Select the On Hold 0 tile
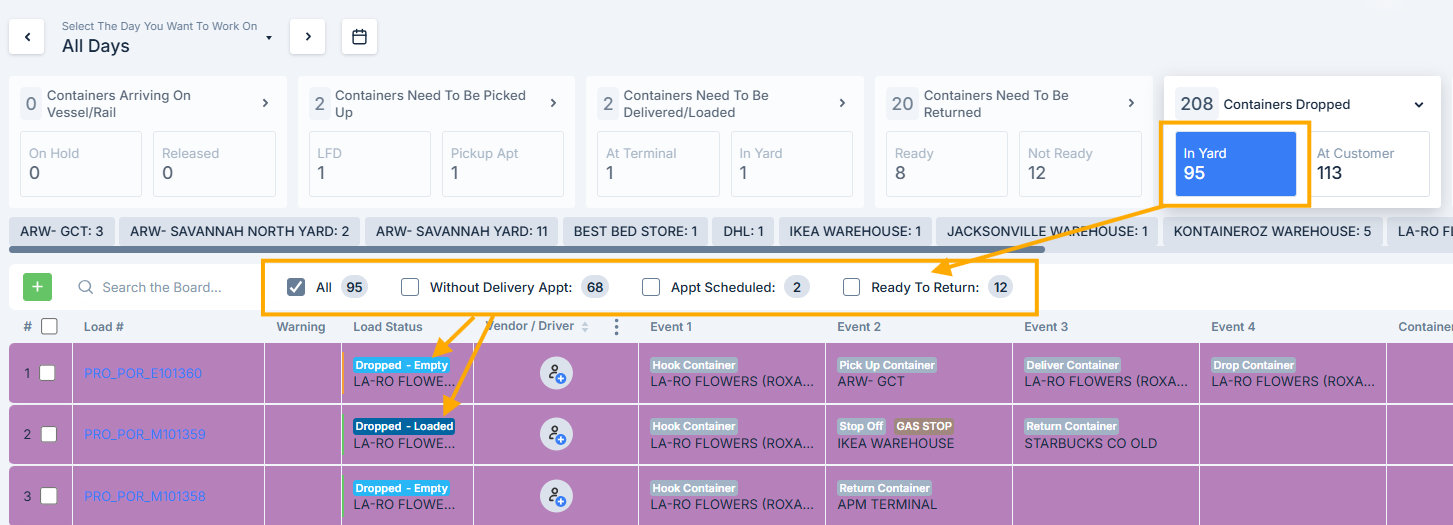Viewport: 1453px width, 525px height. [81, 164]
